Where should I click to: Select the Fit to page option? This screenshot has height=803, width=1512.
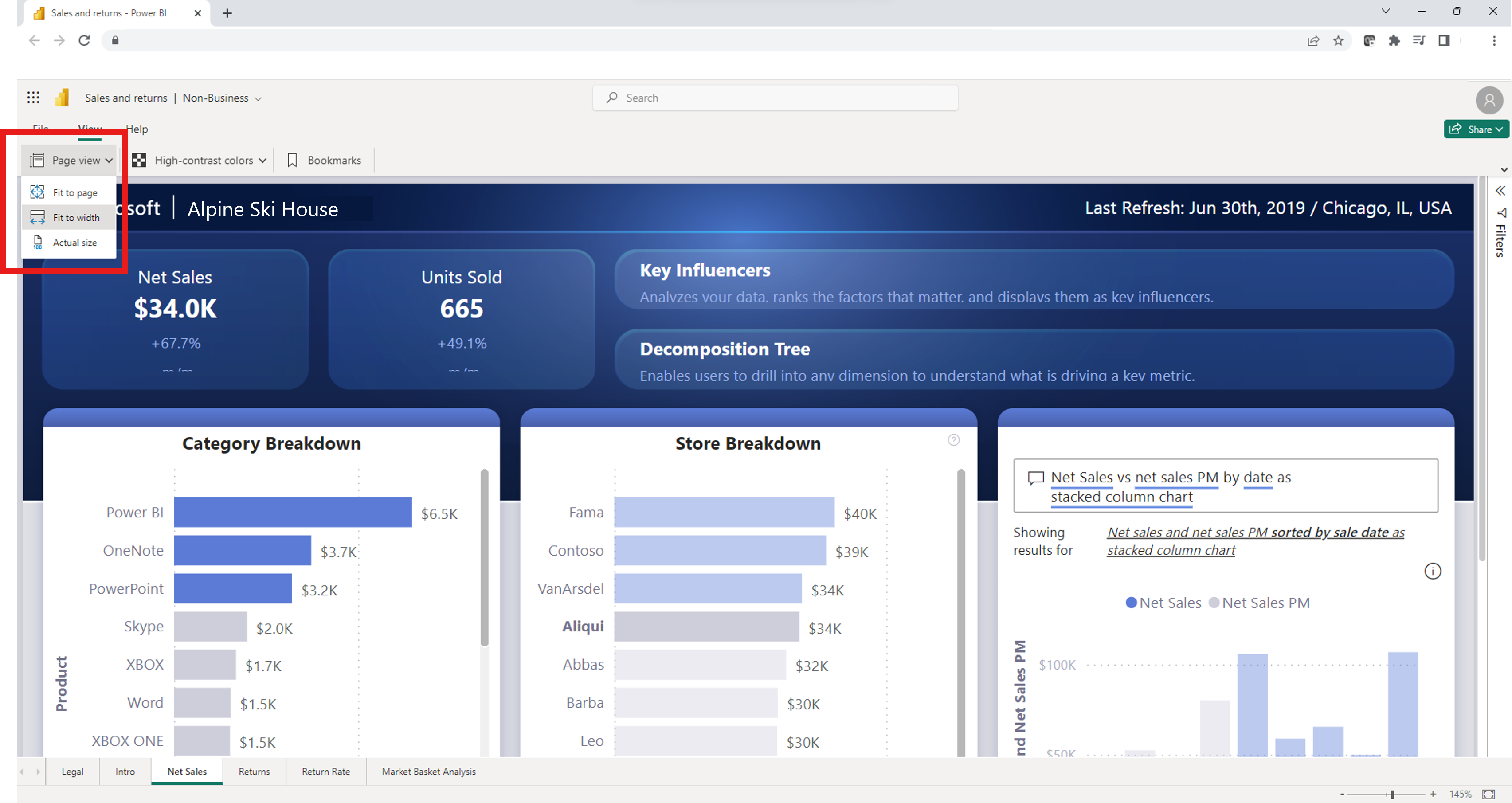pyautogui.click(x=74, y=192)
